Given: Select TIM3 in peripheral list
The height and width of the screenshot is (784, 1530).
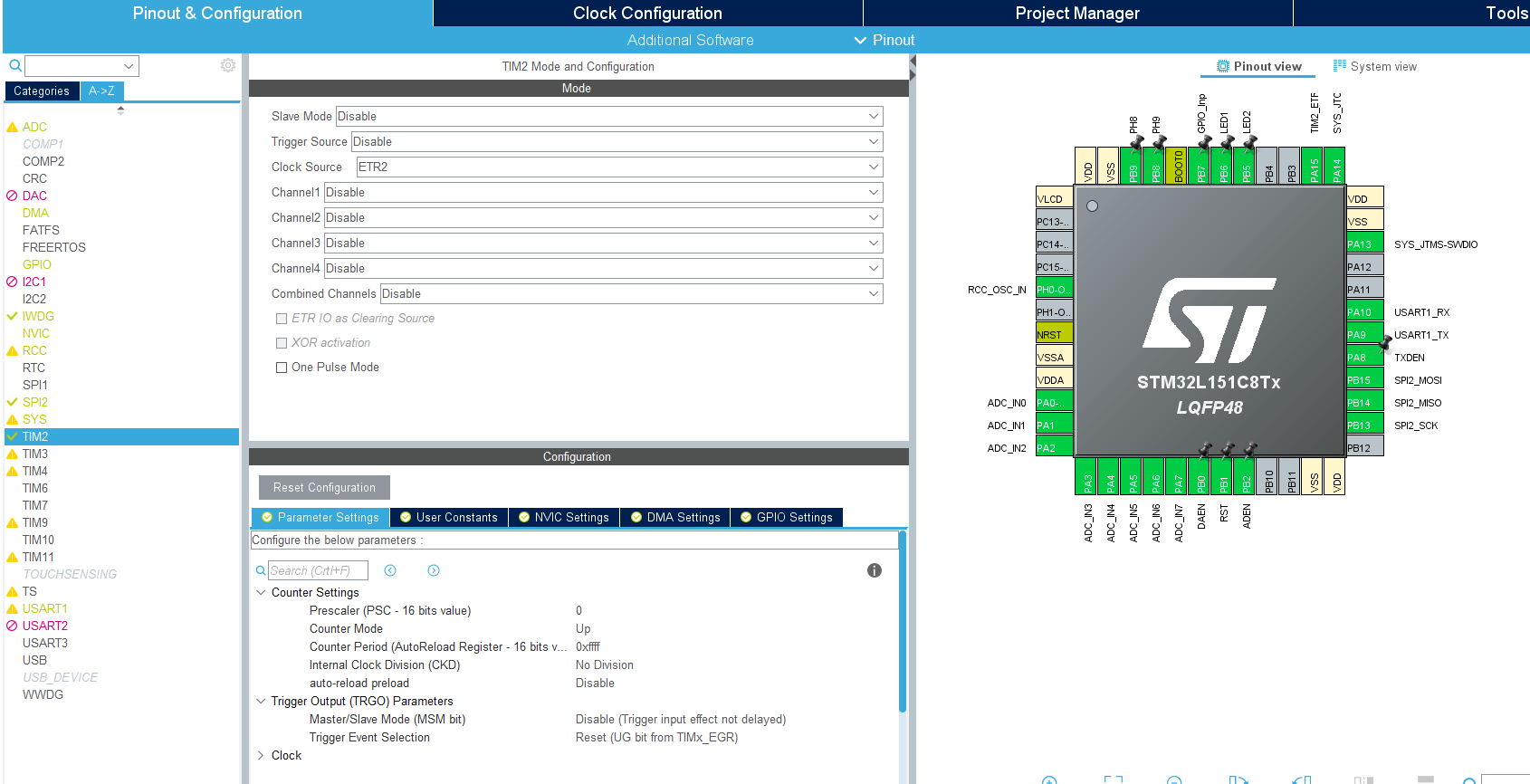Looking at the screenshot, I should pyautogui.click(x=35, y=454).
